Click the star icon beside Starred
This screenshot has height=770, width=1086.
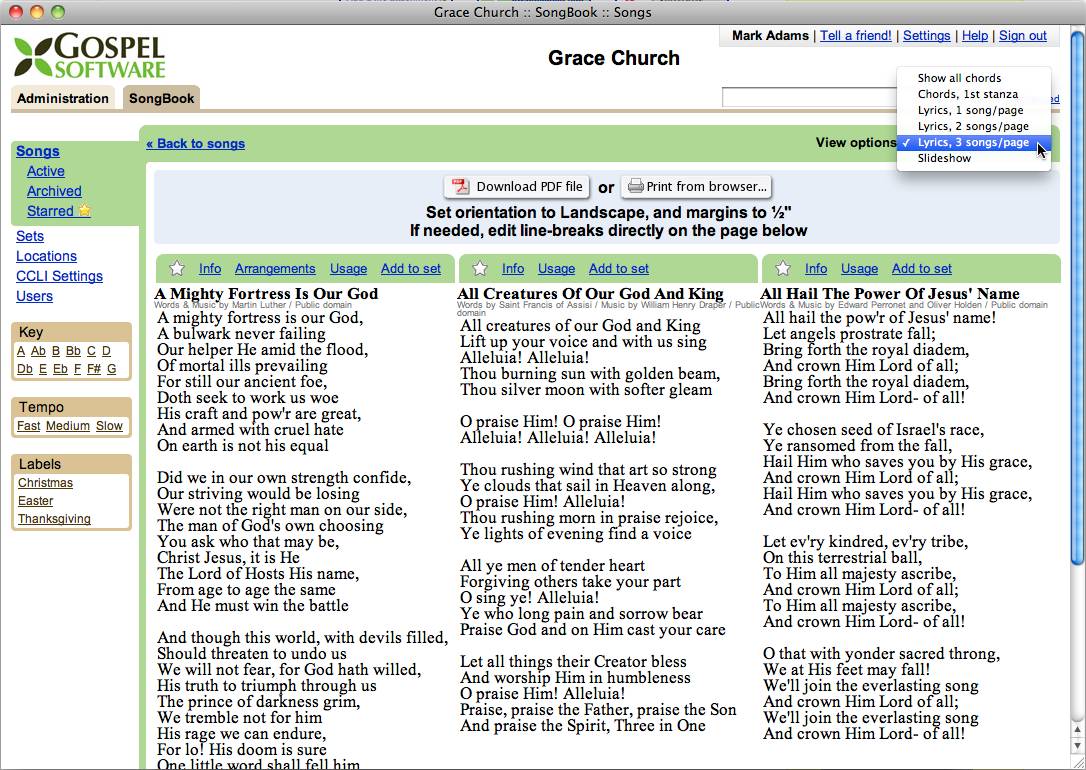coord(84,210)
